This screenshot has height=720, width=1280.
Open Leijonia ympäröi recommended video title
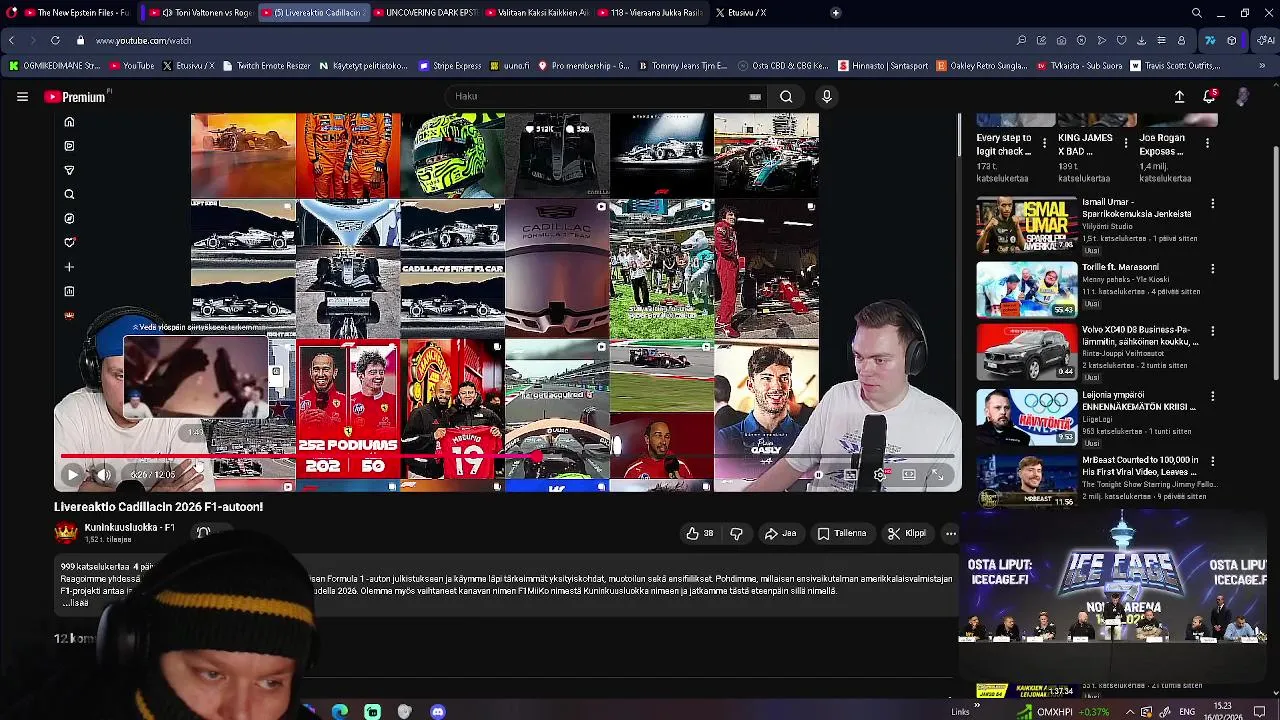pos(1139,401)
